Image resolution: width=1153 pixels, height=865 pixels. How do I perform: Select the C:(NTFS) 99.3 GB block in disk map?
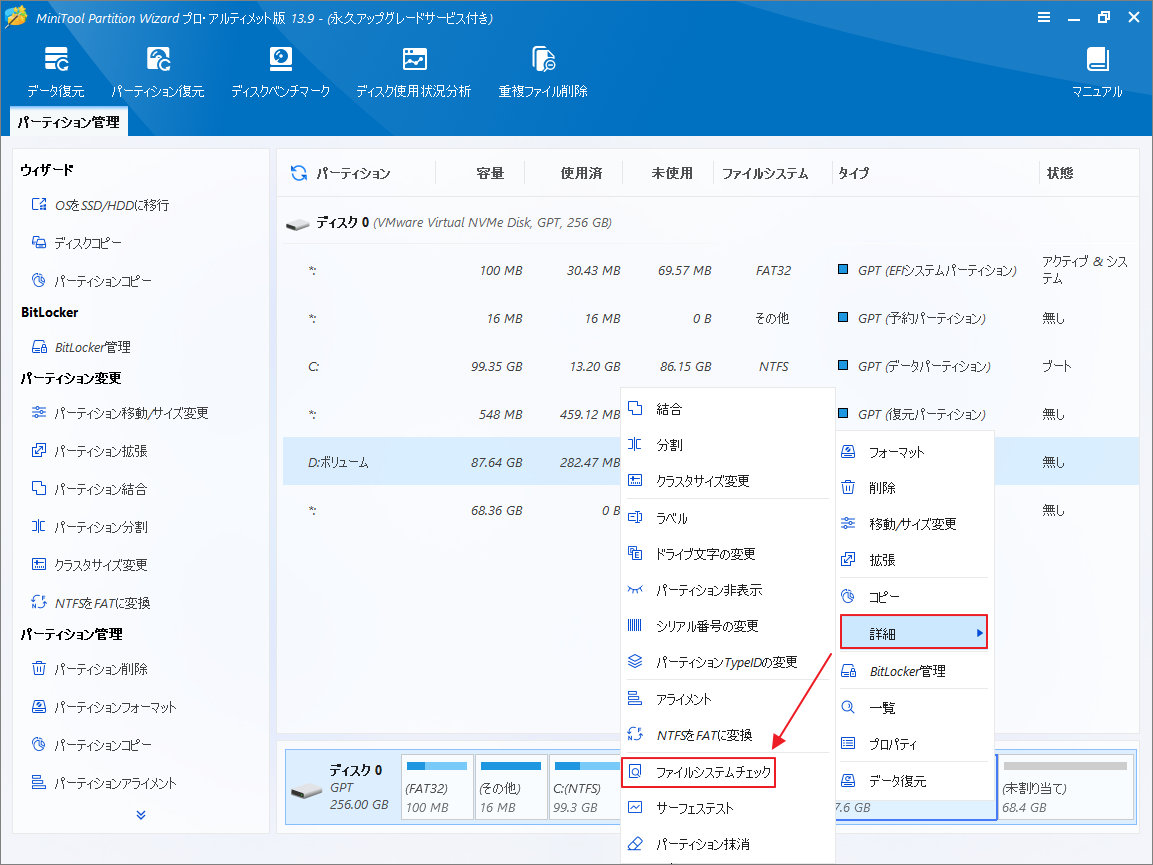pos(587,786)
